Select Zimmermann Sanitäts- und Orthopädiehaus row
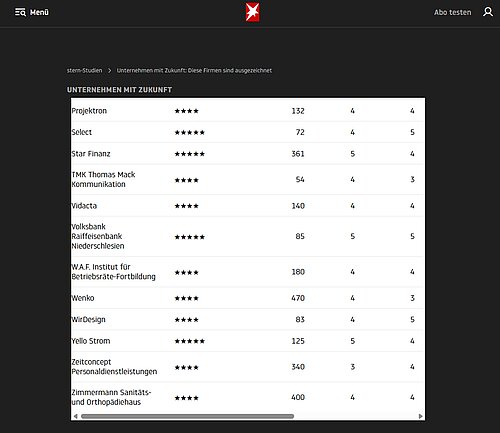This screenshot has width=500, height=433. point(247,397)
